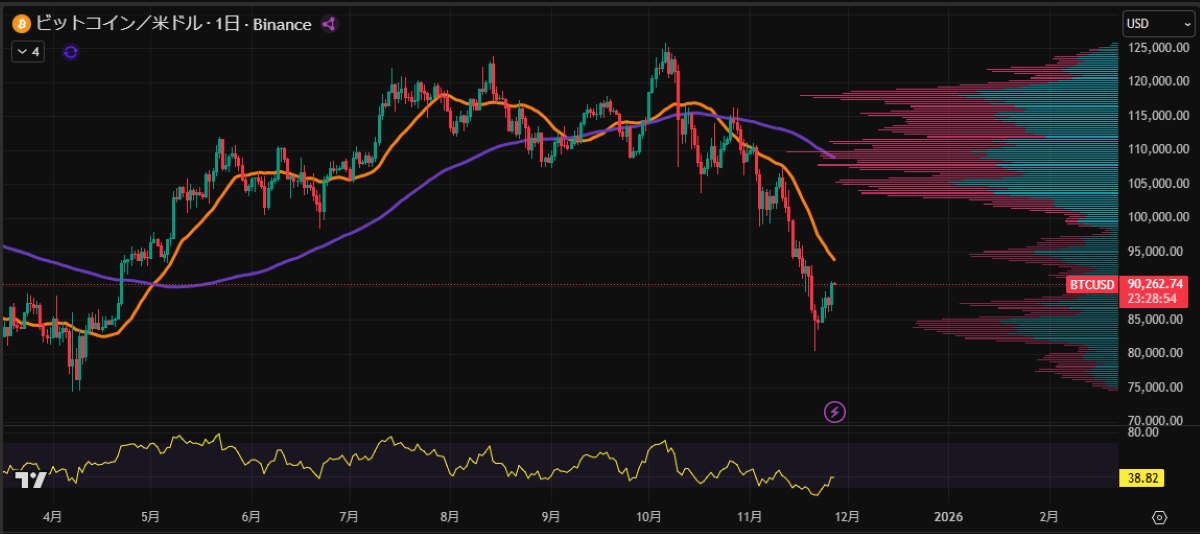Screen dimensions: 1200x534
Task: Click the BTCUSD price label tag
Action: (1092, 285)
